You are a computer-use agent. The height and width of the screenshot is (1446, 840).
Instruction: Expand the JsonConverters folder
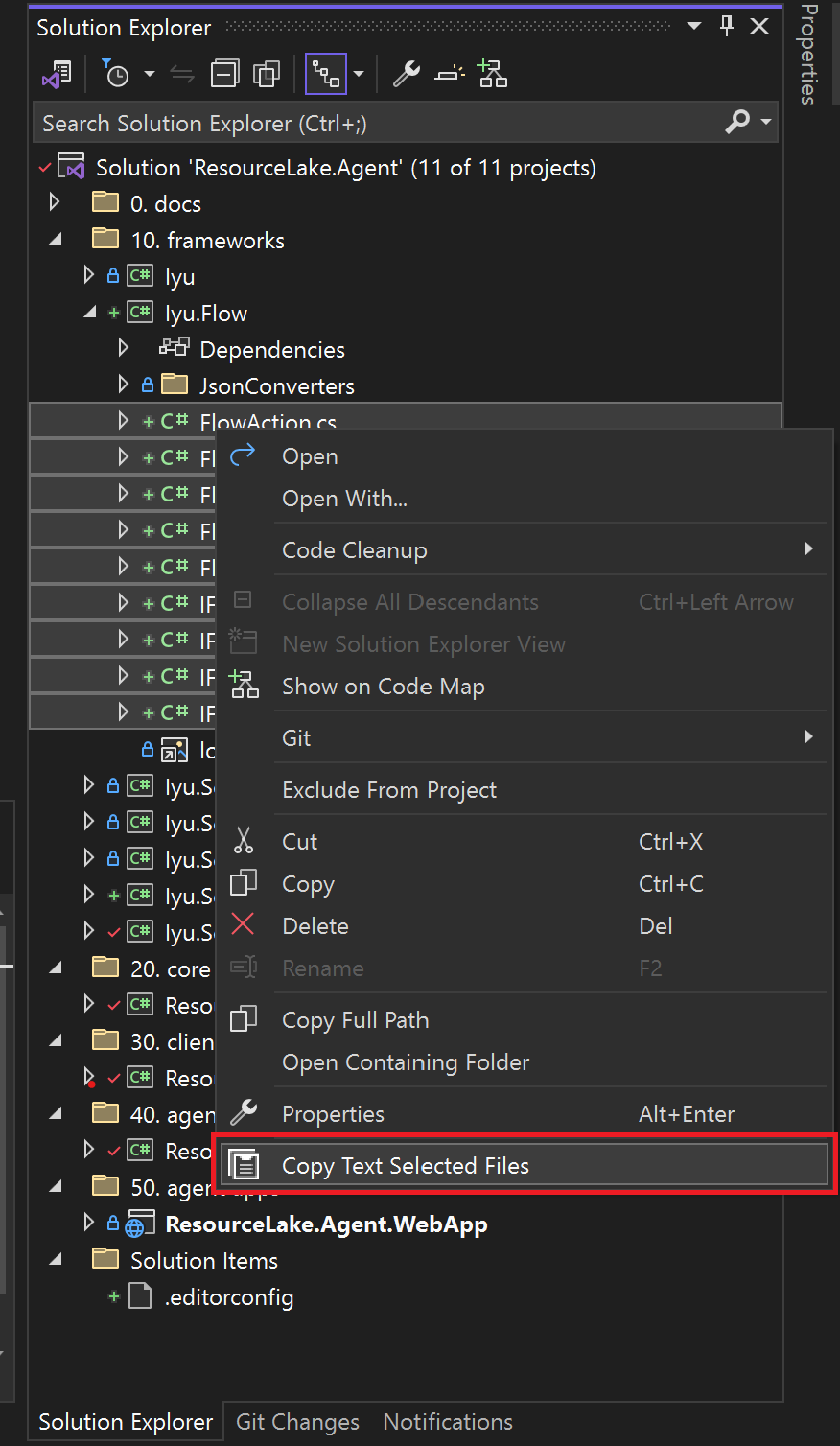pyautogui.click(x=124, y=385)
